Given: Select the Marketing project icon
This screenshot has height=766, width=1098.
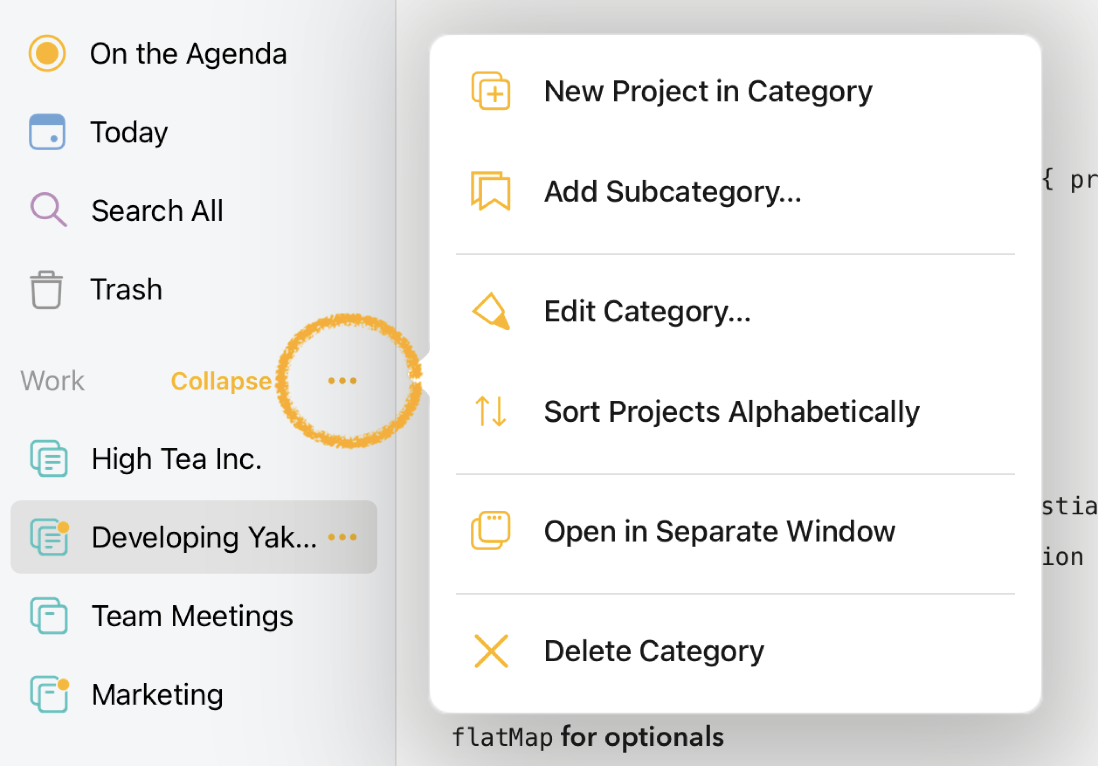Looking at the screenshot, I should point(49,694).
